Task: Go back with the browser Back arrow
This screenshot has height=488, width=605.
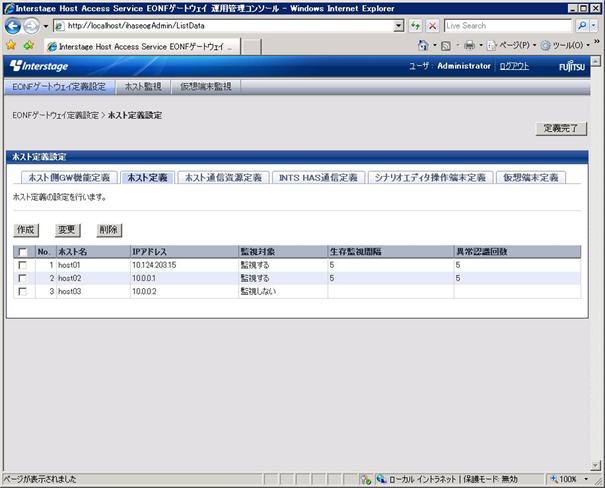Action: 13,26
